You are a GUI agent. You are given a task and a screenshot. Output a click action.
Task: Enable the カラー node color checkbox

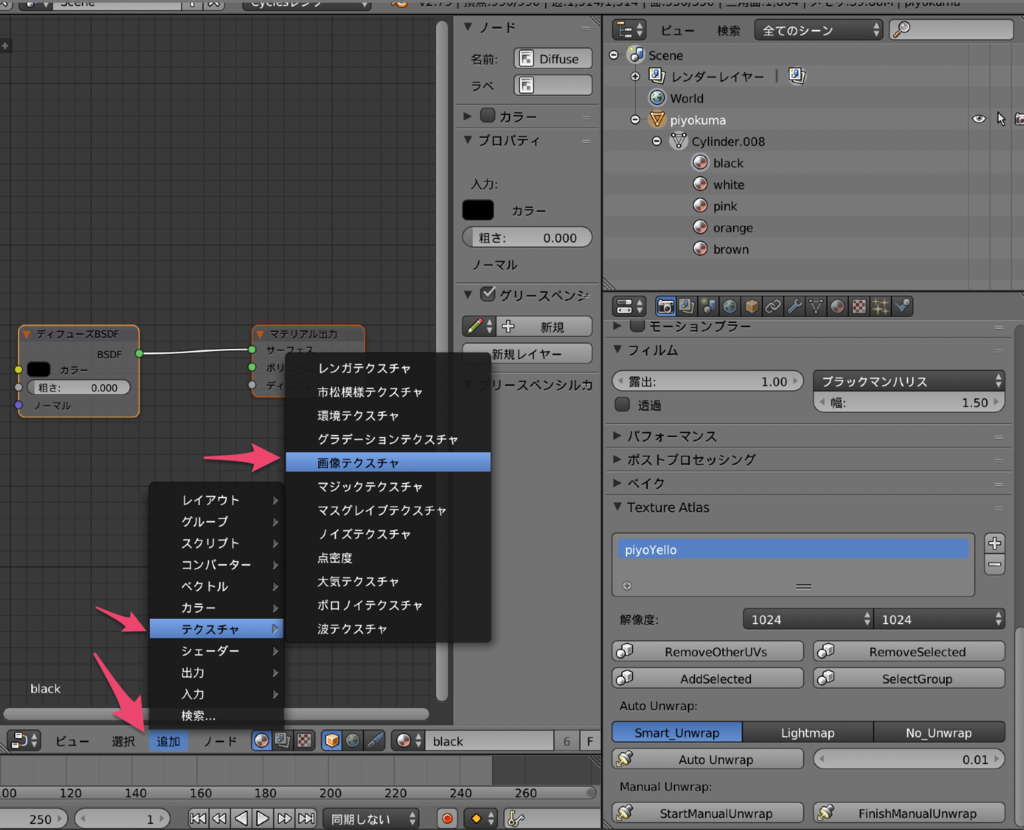pos(488,116)
